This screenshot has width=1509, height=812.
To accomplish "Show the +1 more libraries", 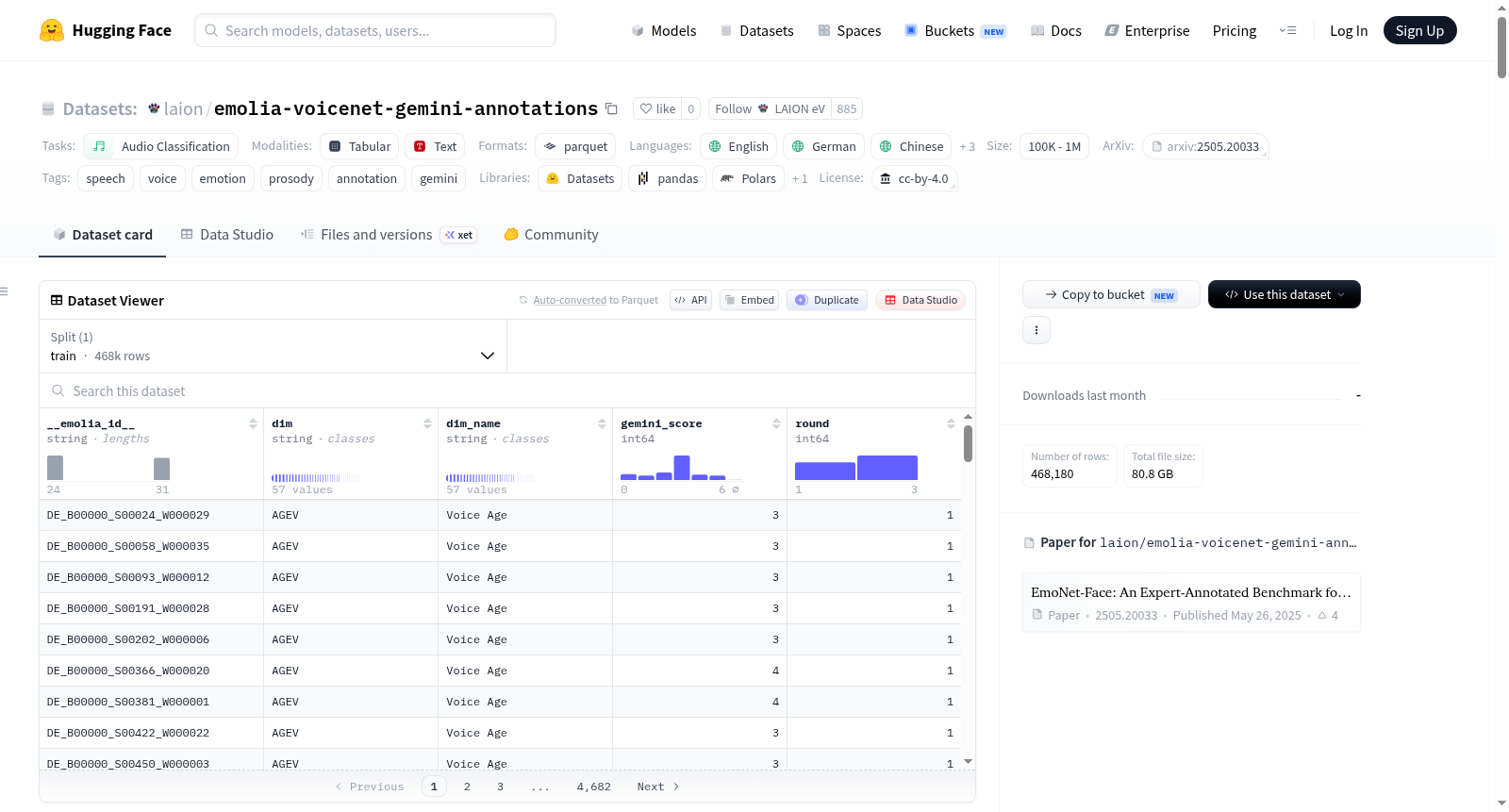I will point(800,178).
